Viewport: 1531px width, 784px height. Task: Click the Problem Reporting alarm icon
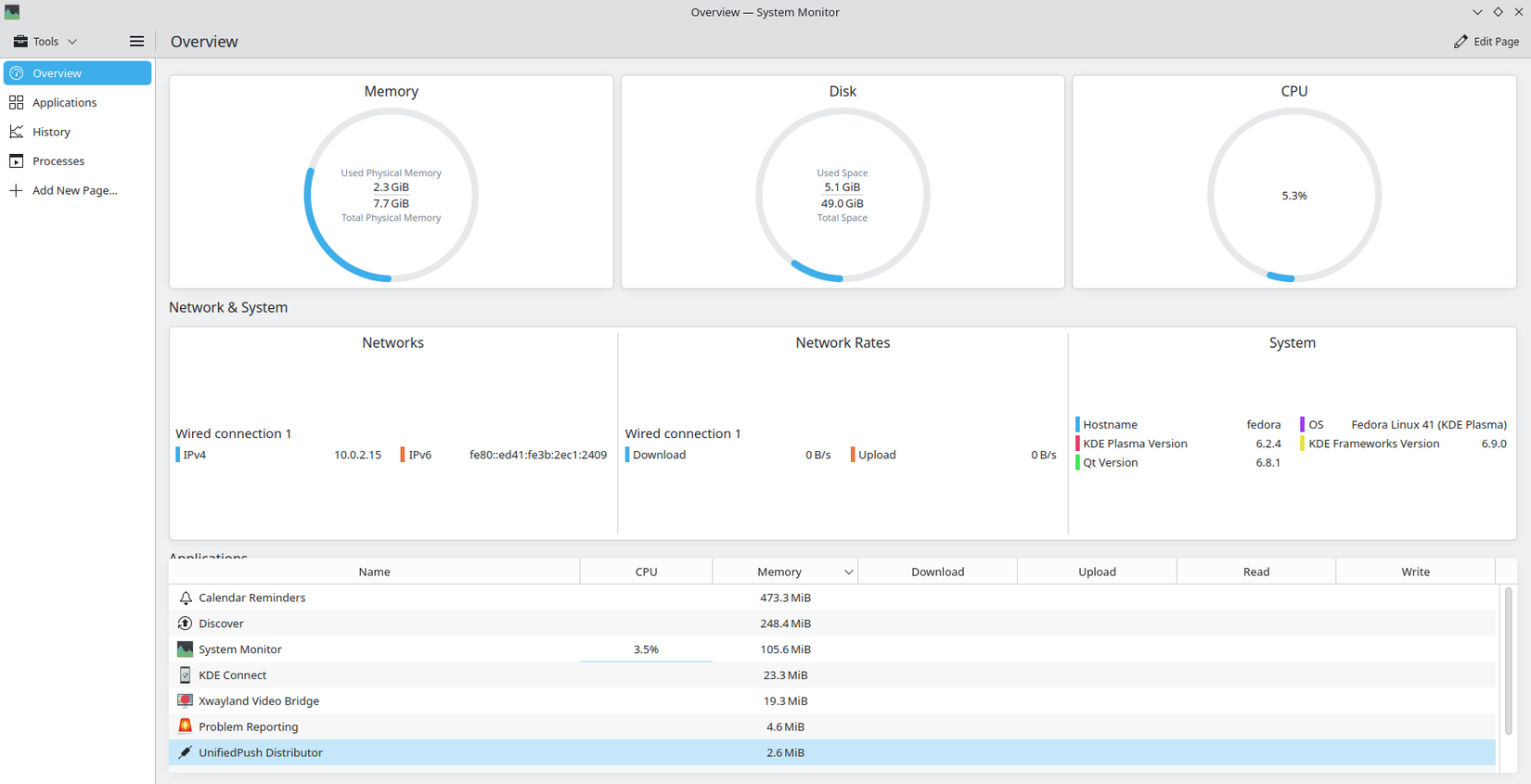coord(185,726)
